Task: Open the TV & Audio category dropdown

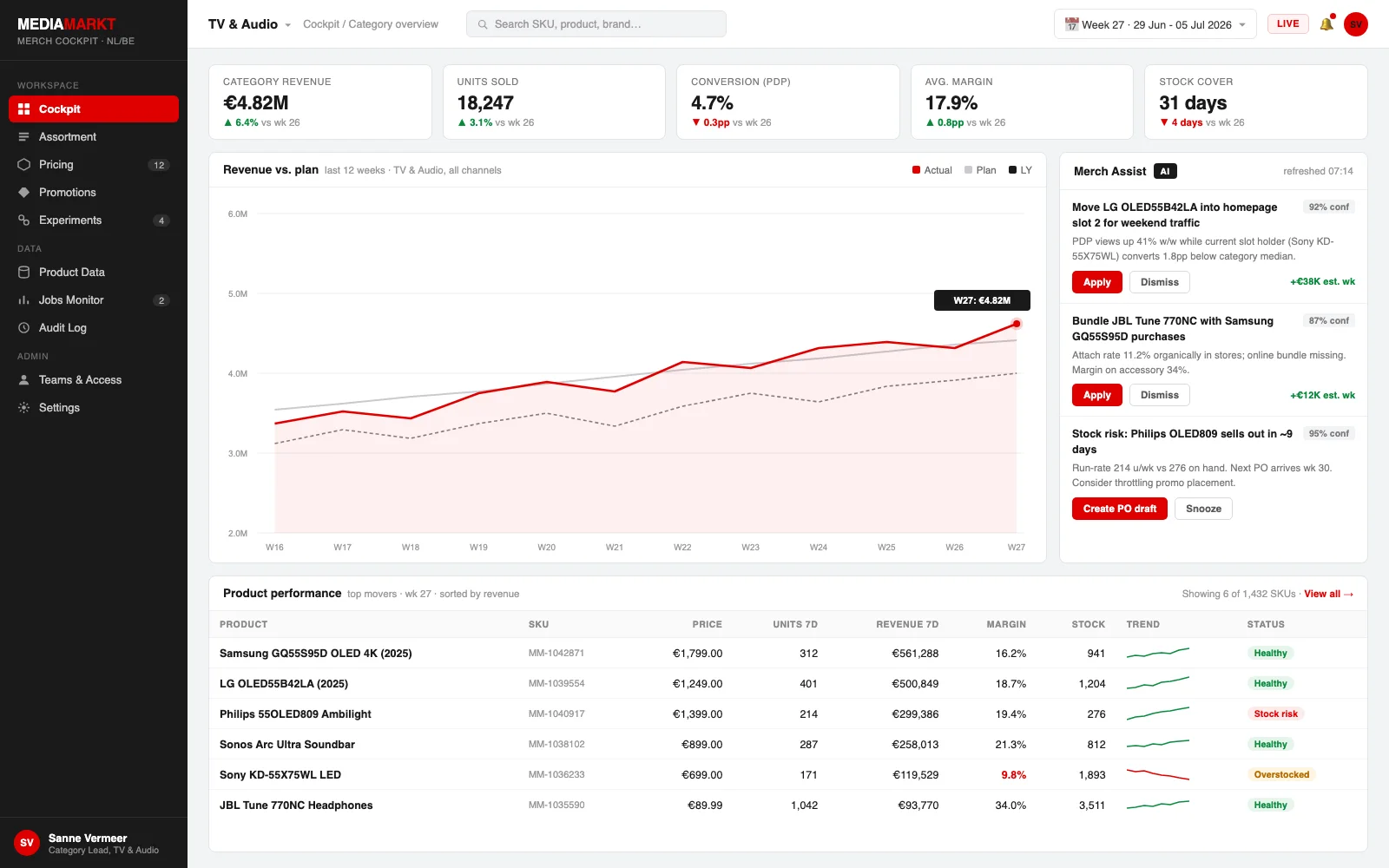Action: pos(249,24)
